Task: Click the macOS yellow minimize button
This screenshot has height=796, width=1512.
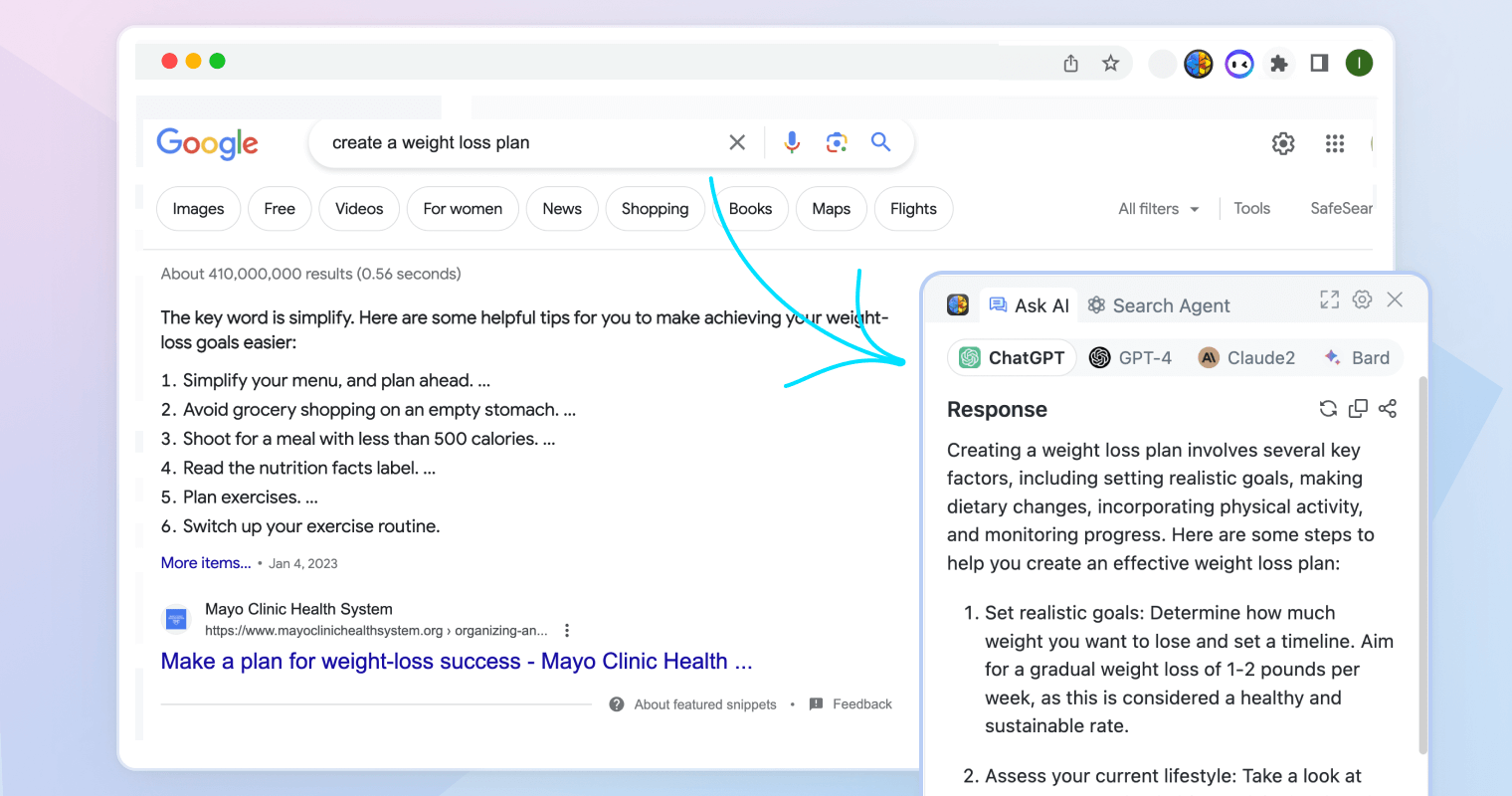Action: pyautogui.click(x=193, y=62)
